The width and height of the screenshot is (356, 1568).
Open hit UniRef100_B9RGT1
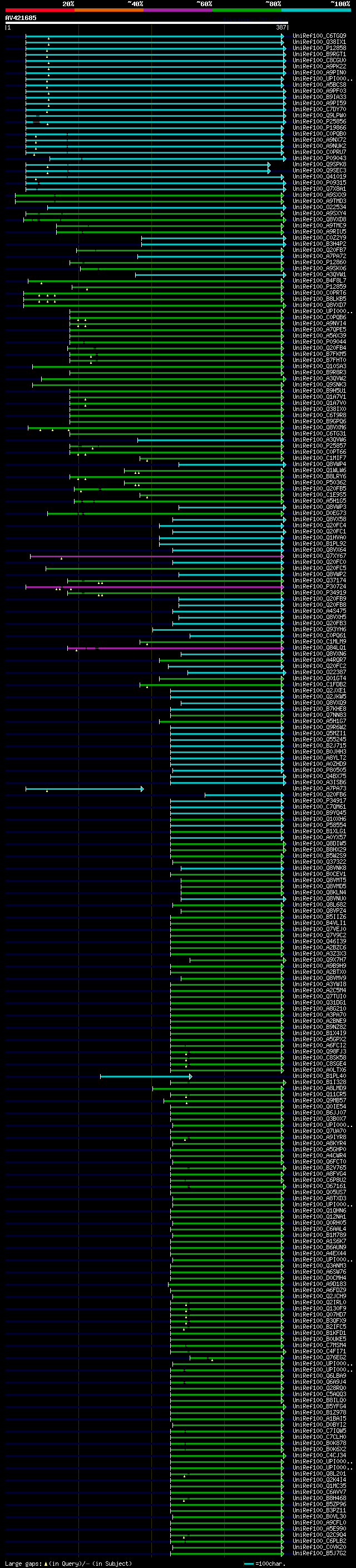click(x=319, y=54)
